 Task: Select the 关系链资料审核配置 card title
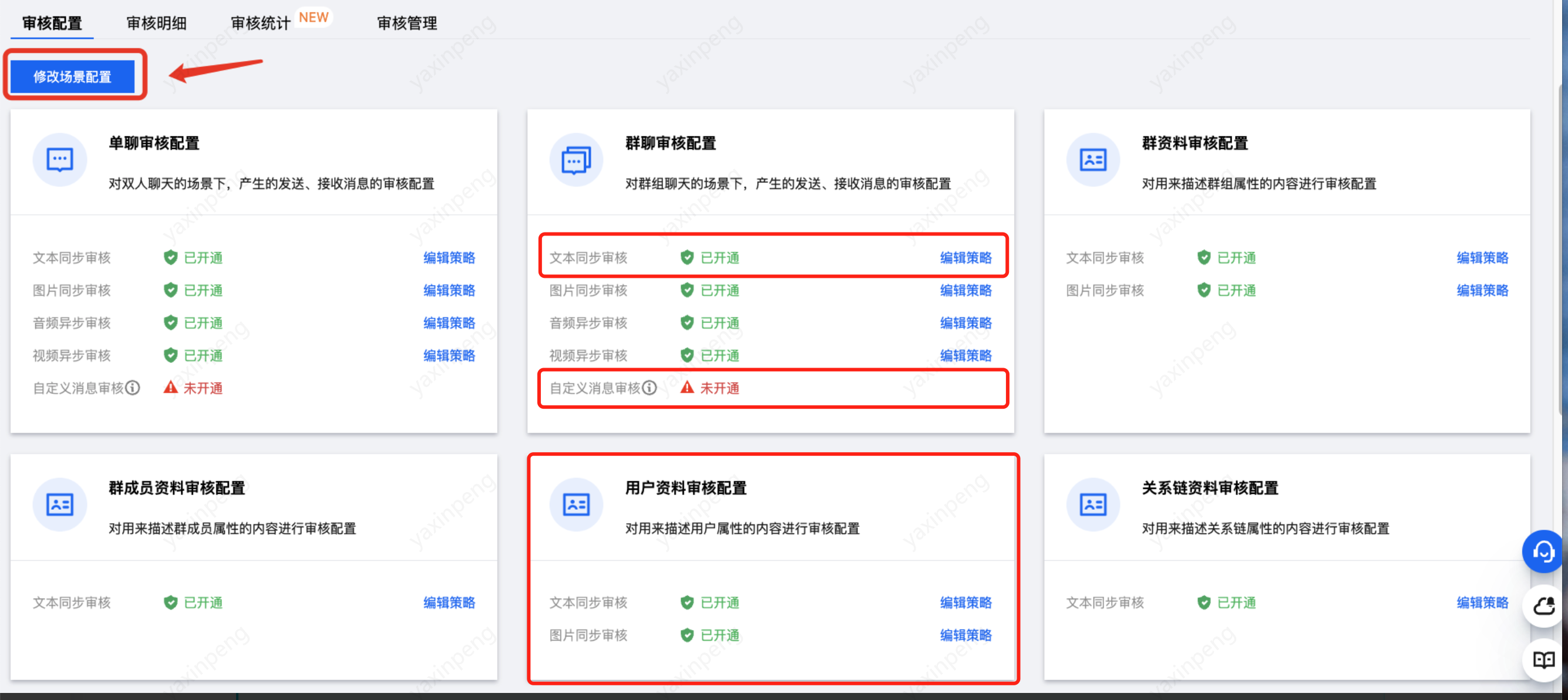[1210, 487]
